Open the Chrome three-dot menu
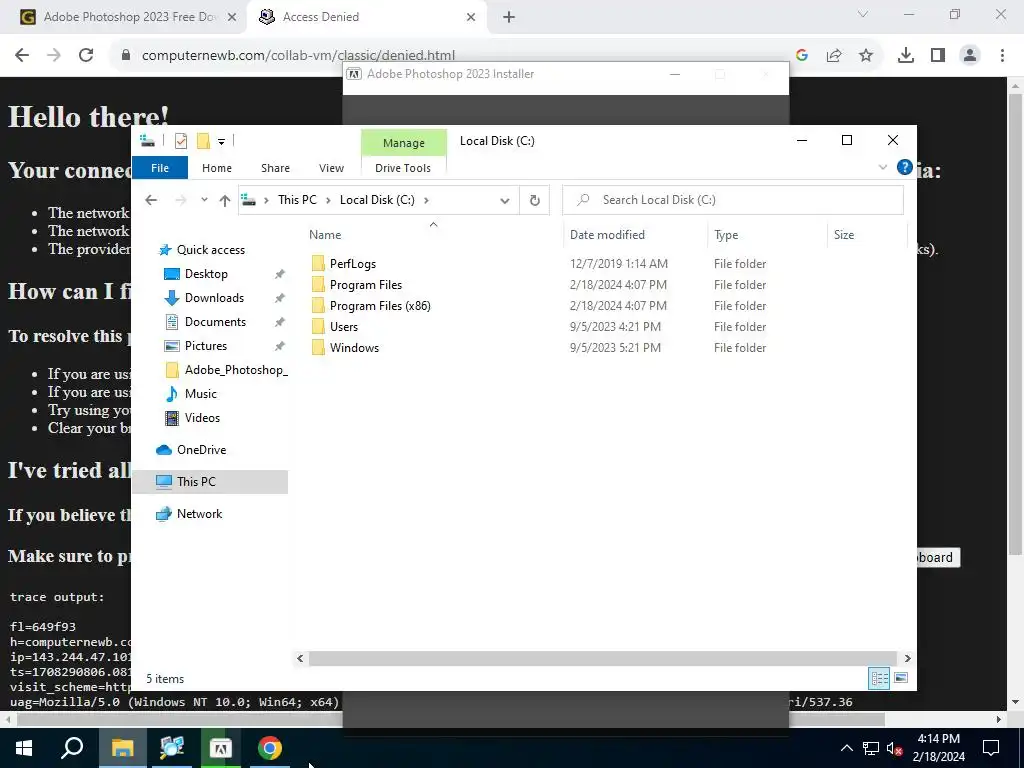 (1002, 56)
